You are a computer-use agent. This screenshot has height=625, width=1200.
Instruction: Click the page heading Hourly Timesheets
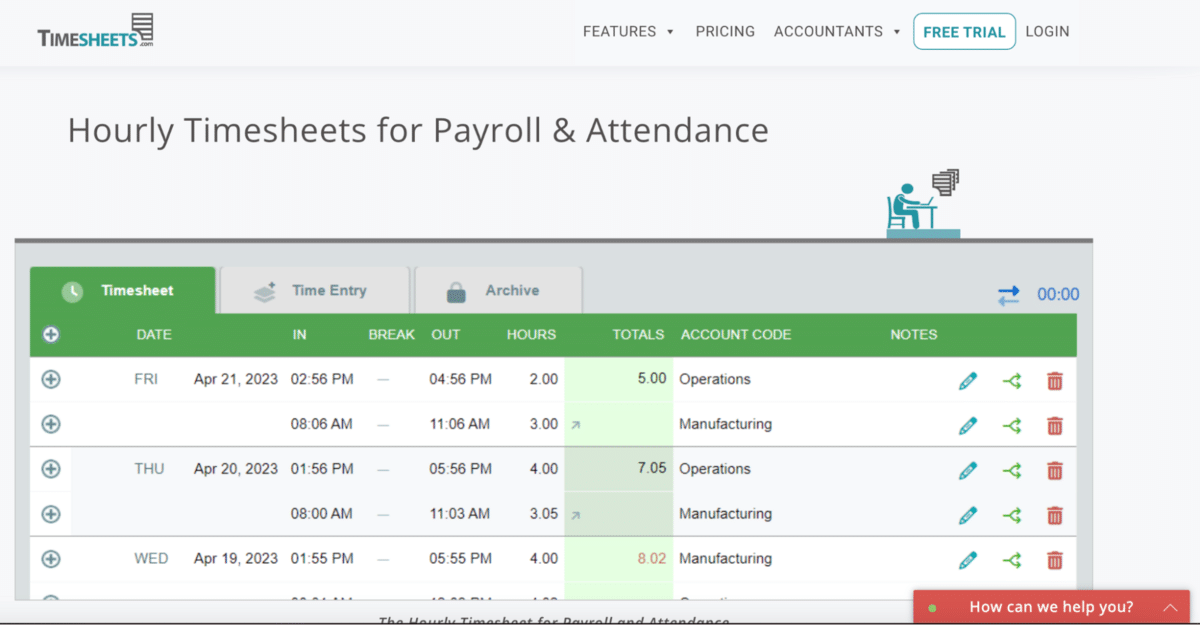point(418,131)
